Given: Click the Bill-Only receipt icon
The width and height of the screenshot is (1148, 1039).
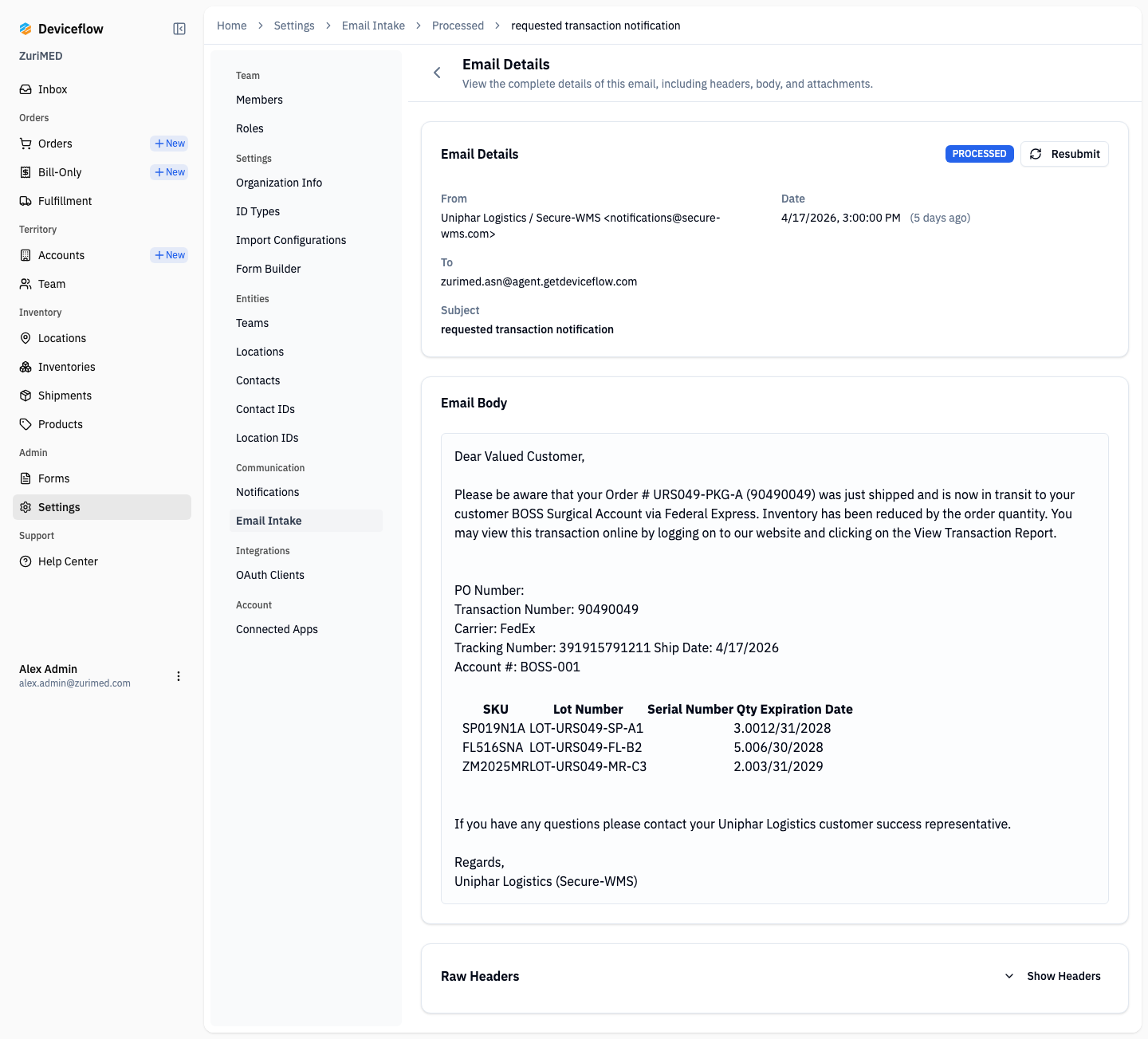Looking at the screenshot, I should click(26, 172).
